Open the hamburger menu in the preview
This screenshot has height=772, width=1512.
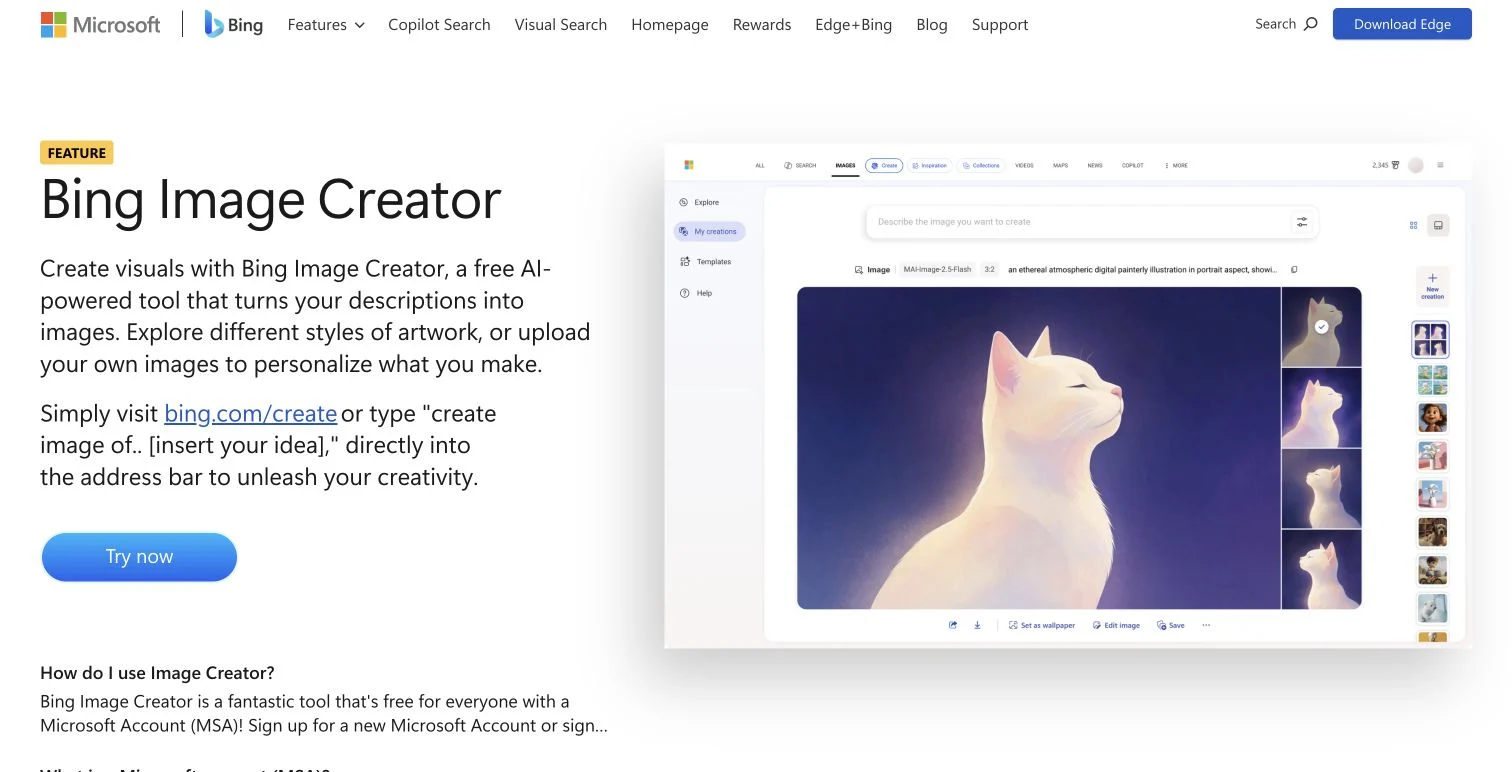click(x=1440, y=165)
